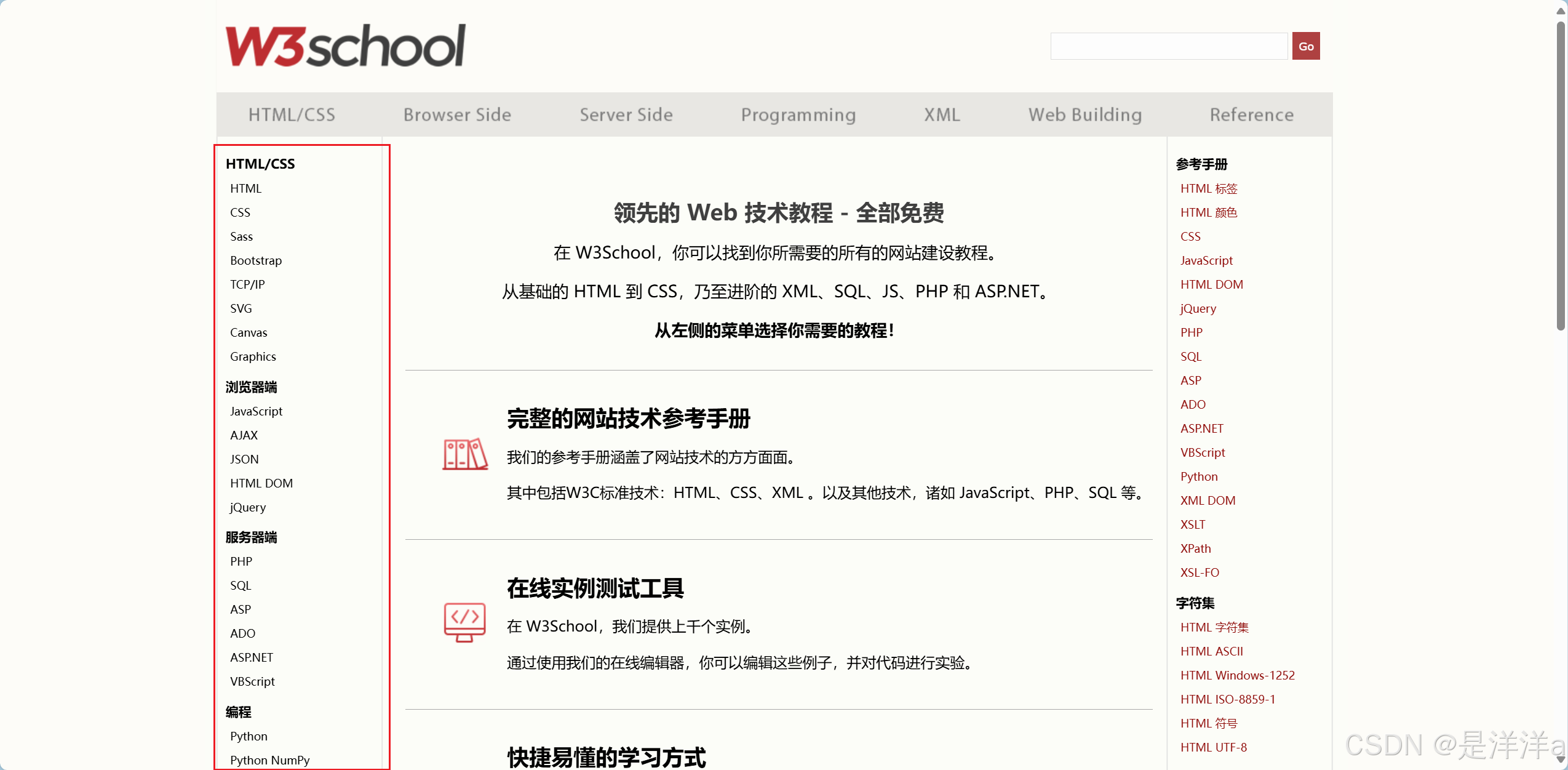This screenshot has height=770, width=1568.
Task: Open the HTML 标签 reference link
Action: 1209,188
